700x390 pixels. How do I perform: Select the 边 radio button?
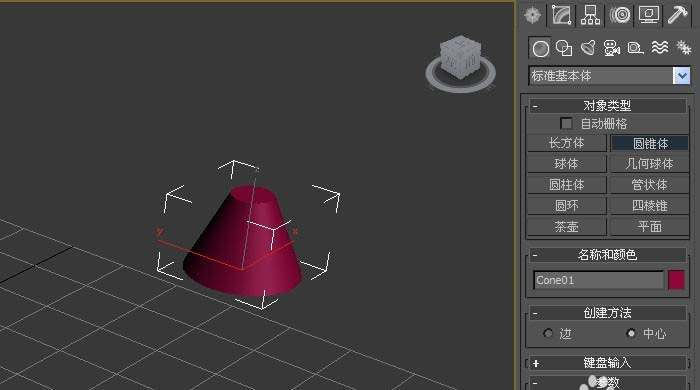tap(548, 333)
